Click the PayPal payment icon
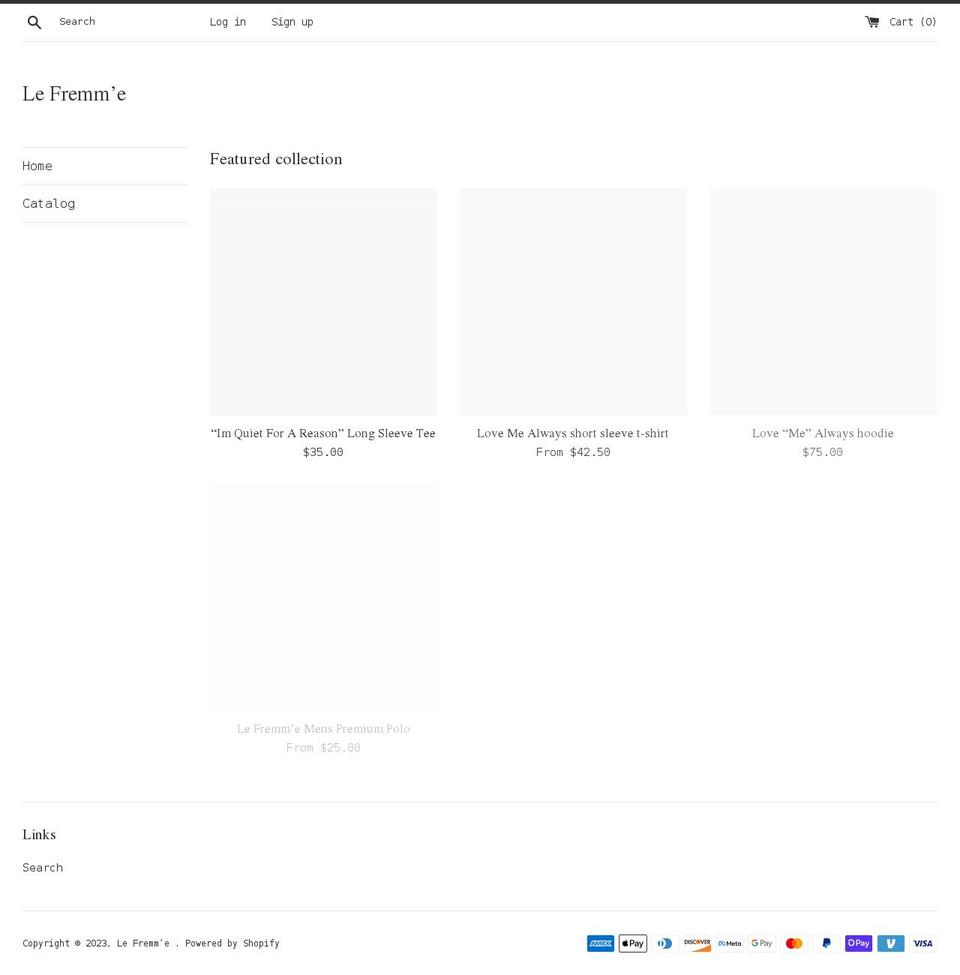The image size is (960, 975). 826,943
